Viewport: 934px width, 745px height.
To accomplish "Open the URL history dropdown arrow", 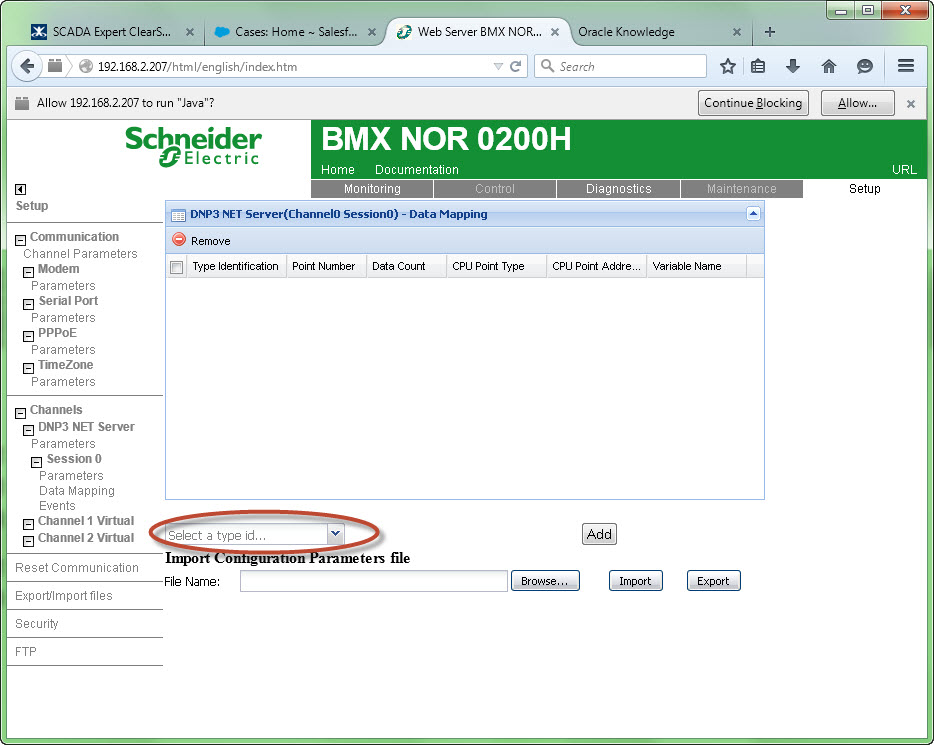I will [x=499, y=66].
